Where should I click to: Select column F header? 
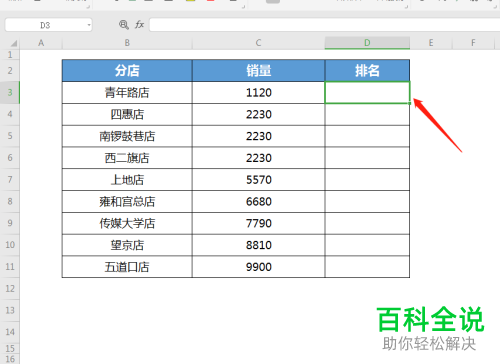pyautogui.click(x=473, y=43)
